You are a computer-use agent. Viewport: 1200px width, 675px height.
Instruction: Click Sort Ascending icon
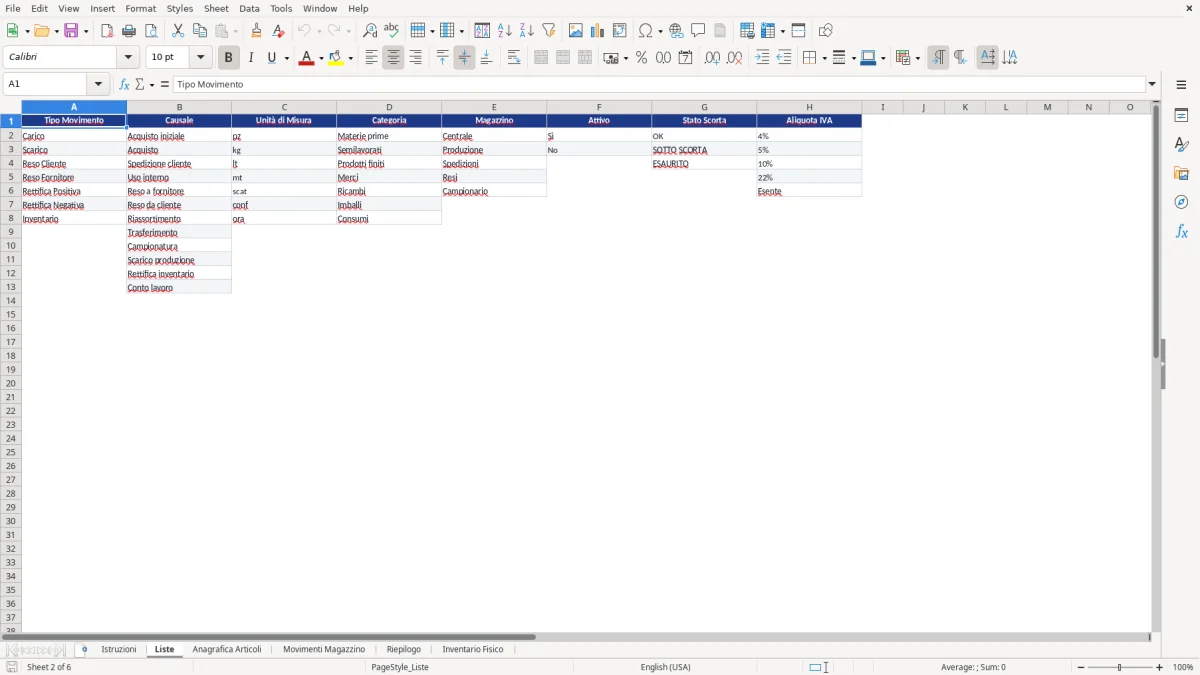point(505,31)
